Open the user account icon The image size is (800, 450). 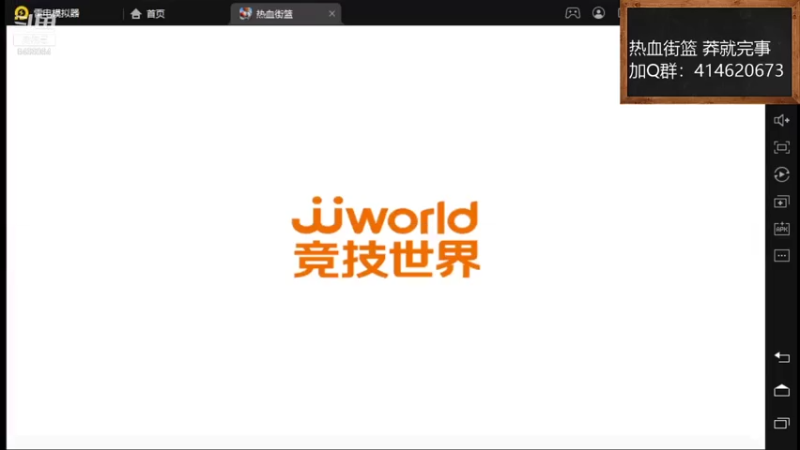click(598, 13)
